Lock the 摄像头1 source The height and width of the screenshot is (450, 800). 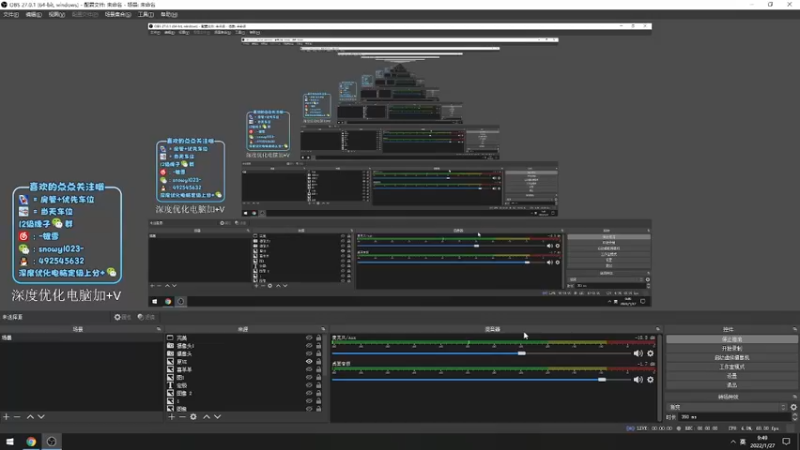[318, 345]
